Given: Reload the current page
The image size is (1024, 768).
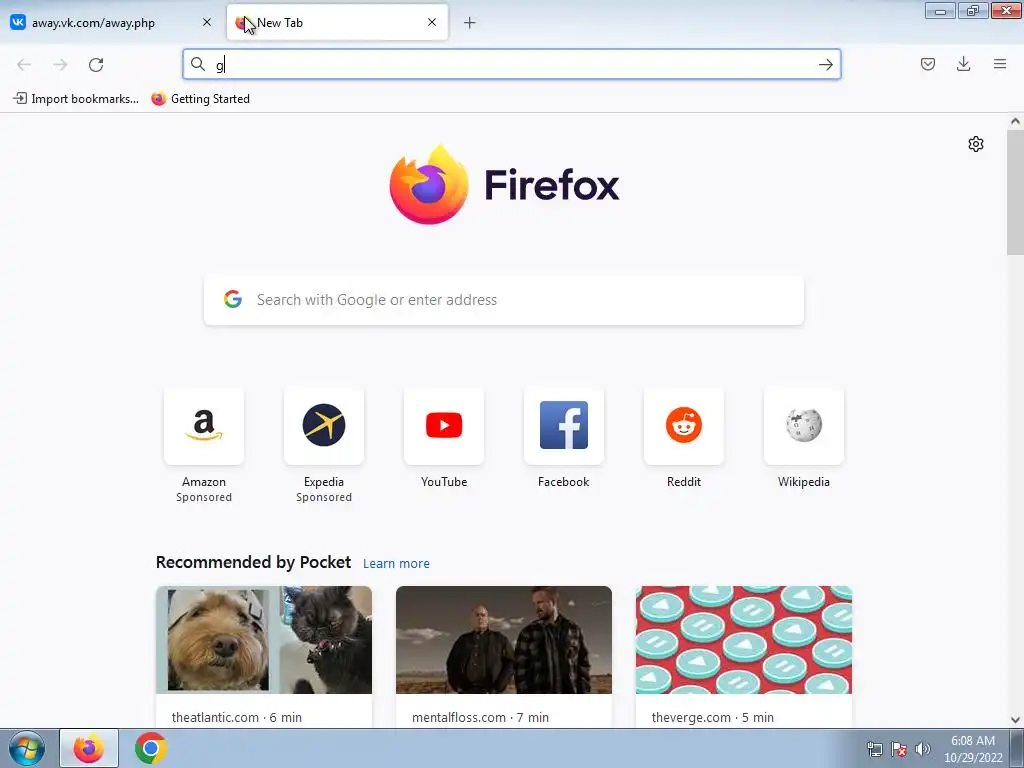Looking at the screenshot, I should coord(96,64).
